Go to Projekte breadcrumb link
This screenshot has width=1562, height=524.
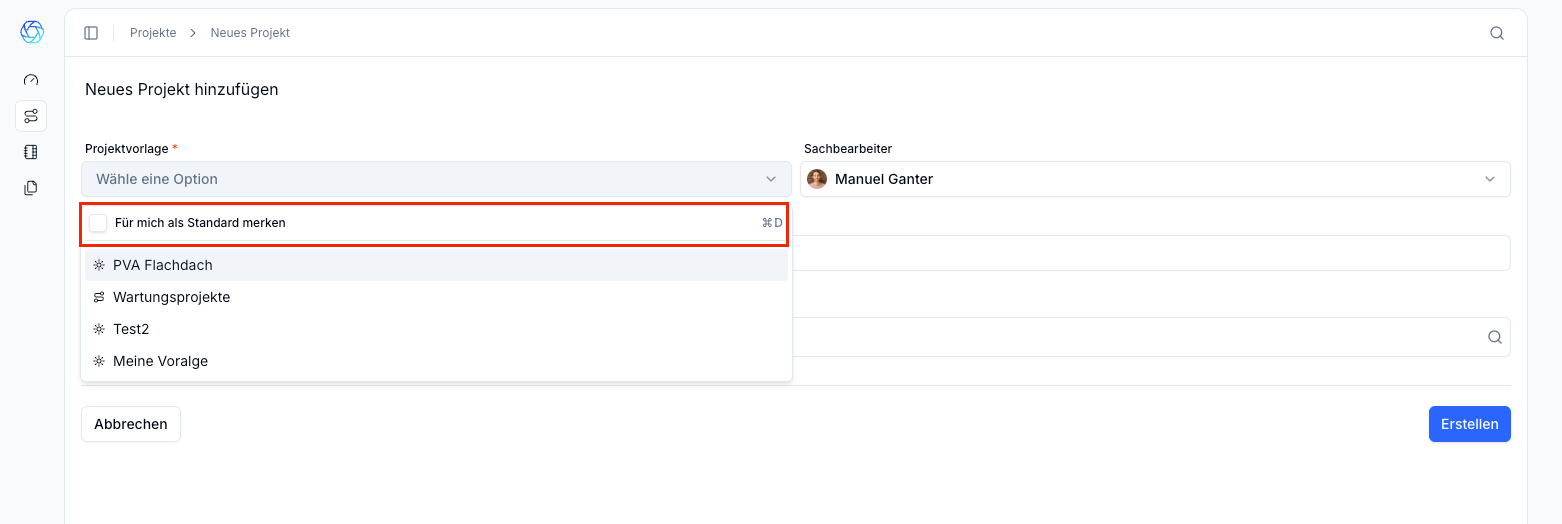coord(153,33)
